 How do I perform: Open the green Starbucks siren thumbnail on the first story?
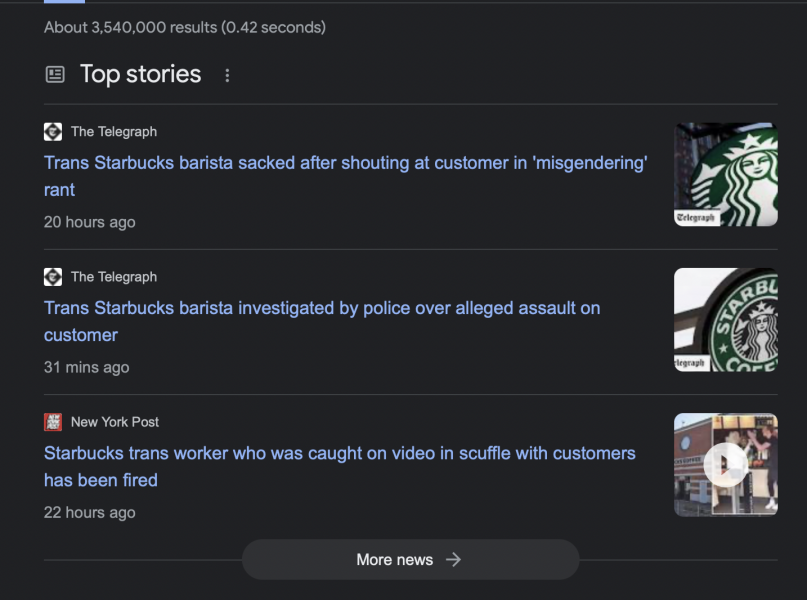pyautogui.click(x=726, y=174)
